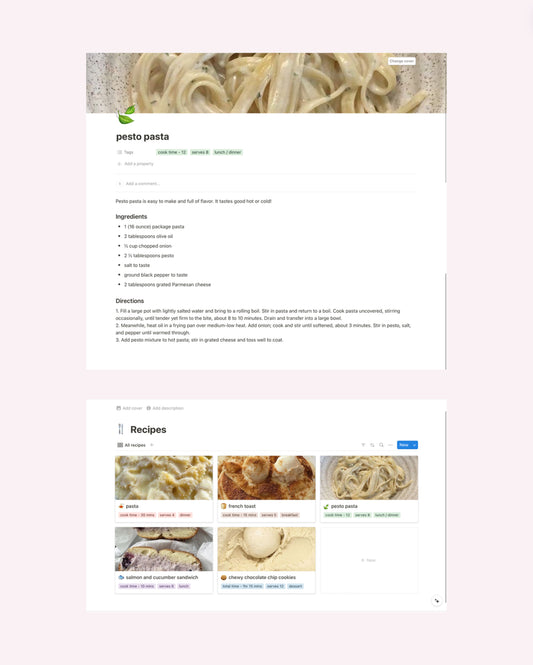Screen dimensions: 533x665
Task: Click the Change cover button
Action: coord(402,61)
